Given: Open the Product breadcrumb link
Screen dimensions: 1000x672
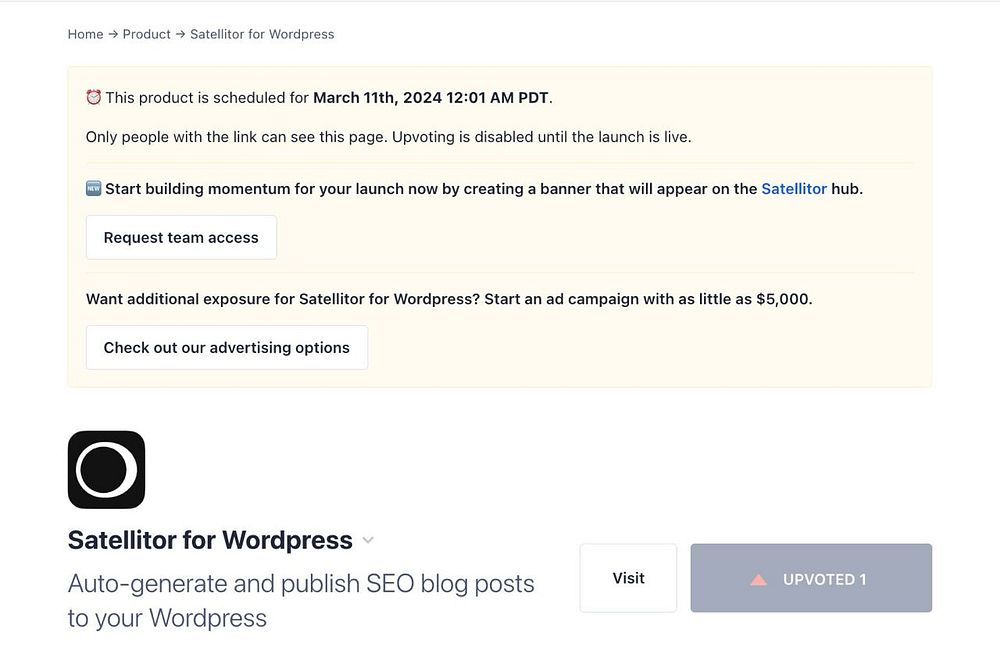Looking at the screenshot, I should 147,34.
